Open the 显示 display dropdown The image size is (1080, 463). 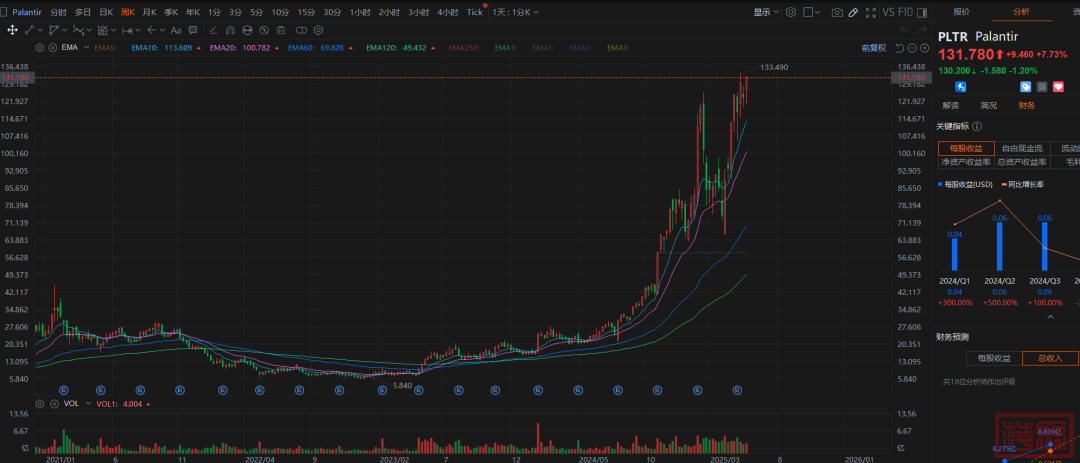766,12
